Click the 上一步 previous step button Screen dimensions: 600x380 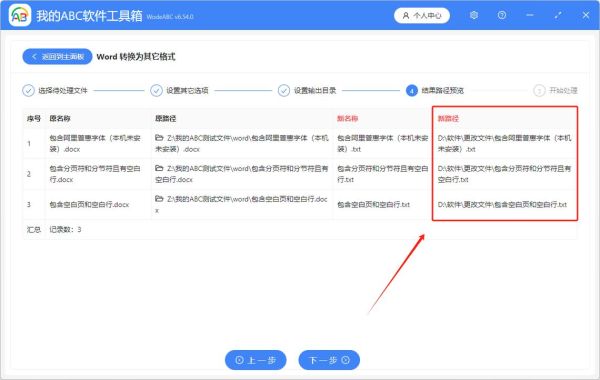[256, 360]
